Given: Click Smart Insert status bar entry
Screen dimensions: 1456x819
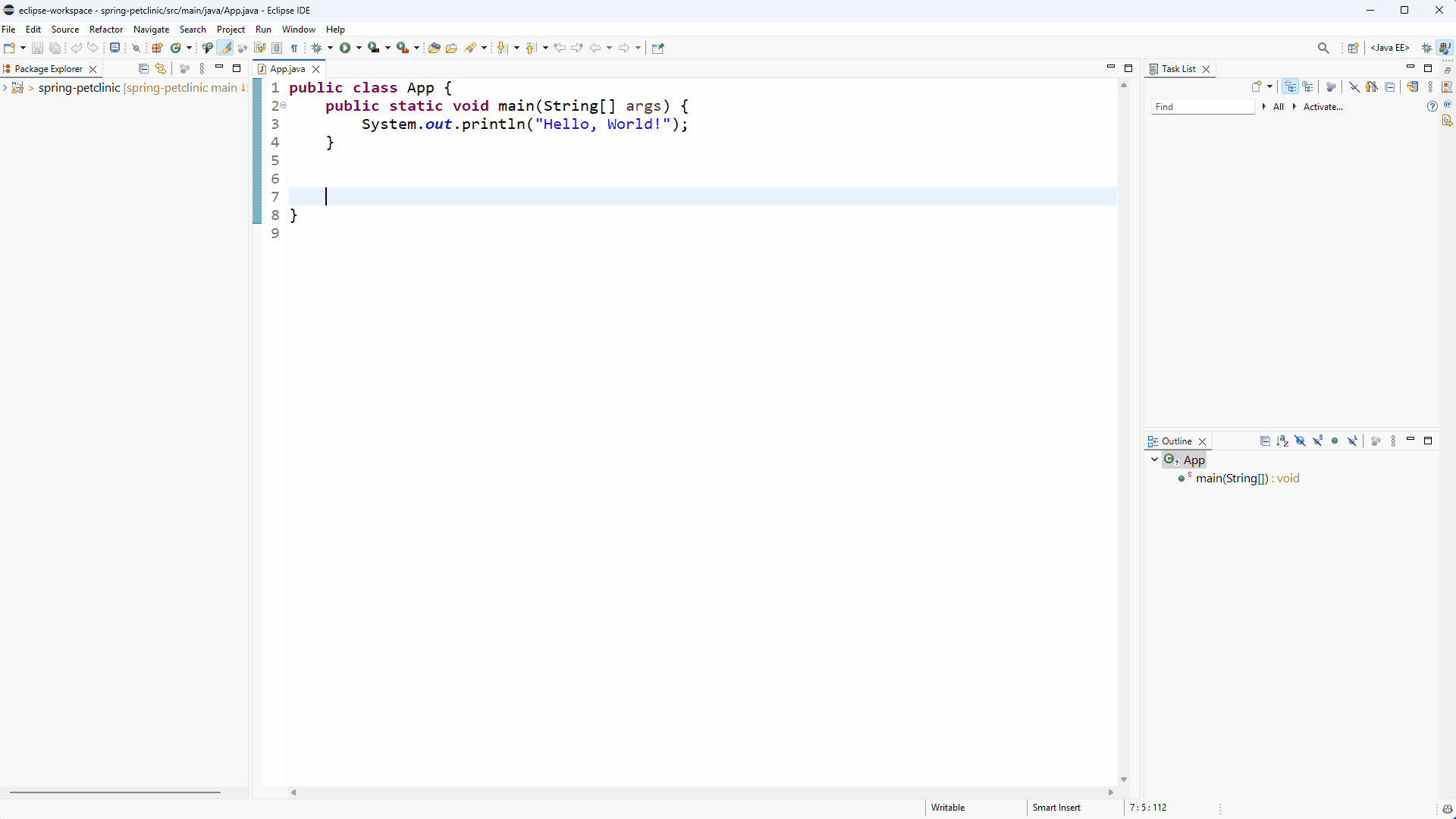Looking at the screenshot, I should click(x=1056, y=808).
